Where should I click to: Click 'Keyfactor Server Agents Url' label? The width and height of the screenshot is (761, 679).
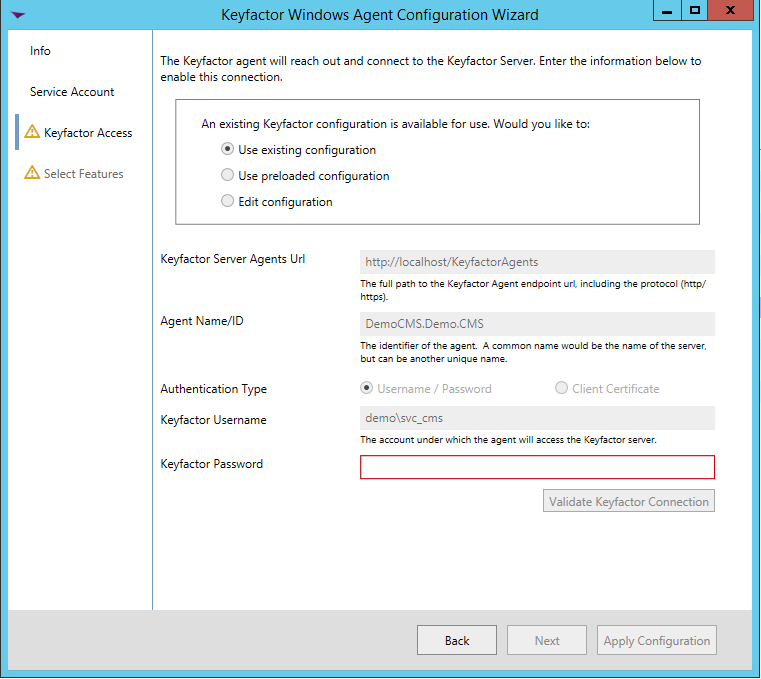[x=232, y=259]
